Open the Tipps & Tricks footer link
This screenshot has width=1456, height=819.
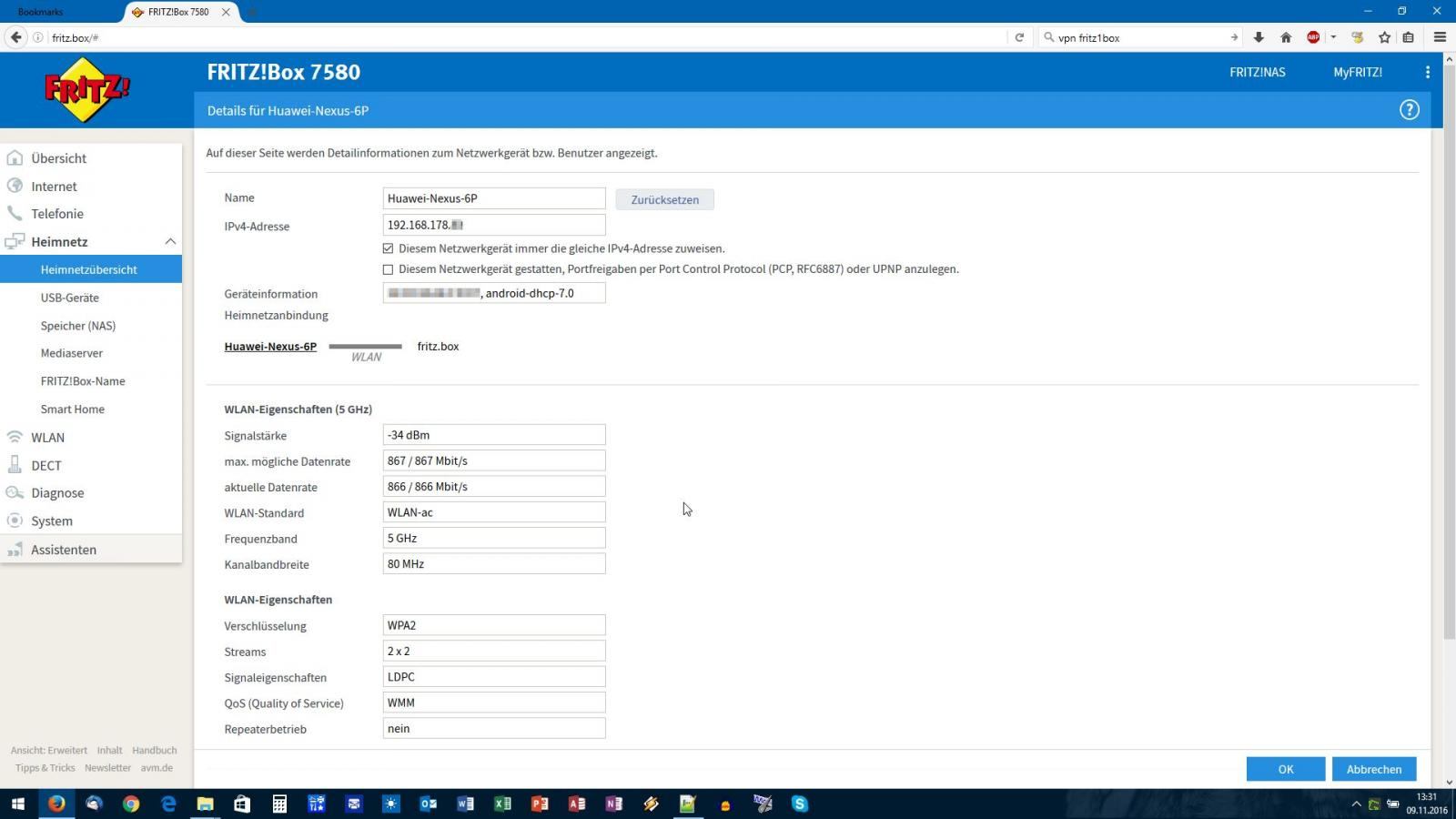45,768
